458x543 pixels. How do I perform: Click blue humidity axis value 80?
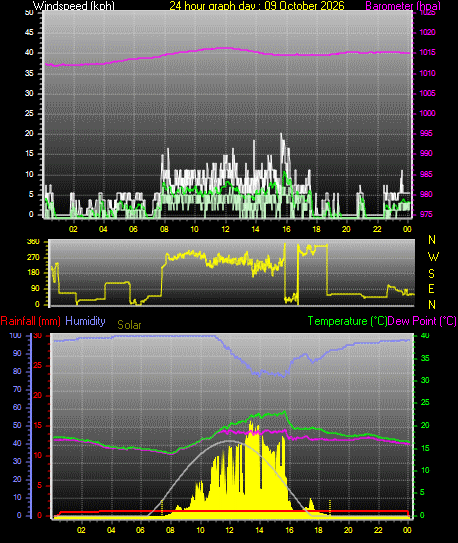click(x=17, y=372)
